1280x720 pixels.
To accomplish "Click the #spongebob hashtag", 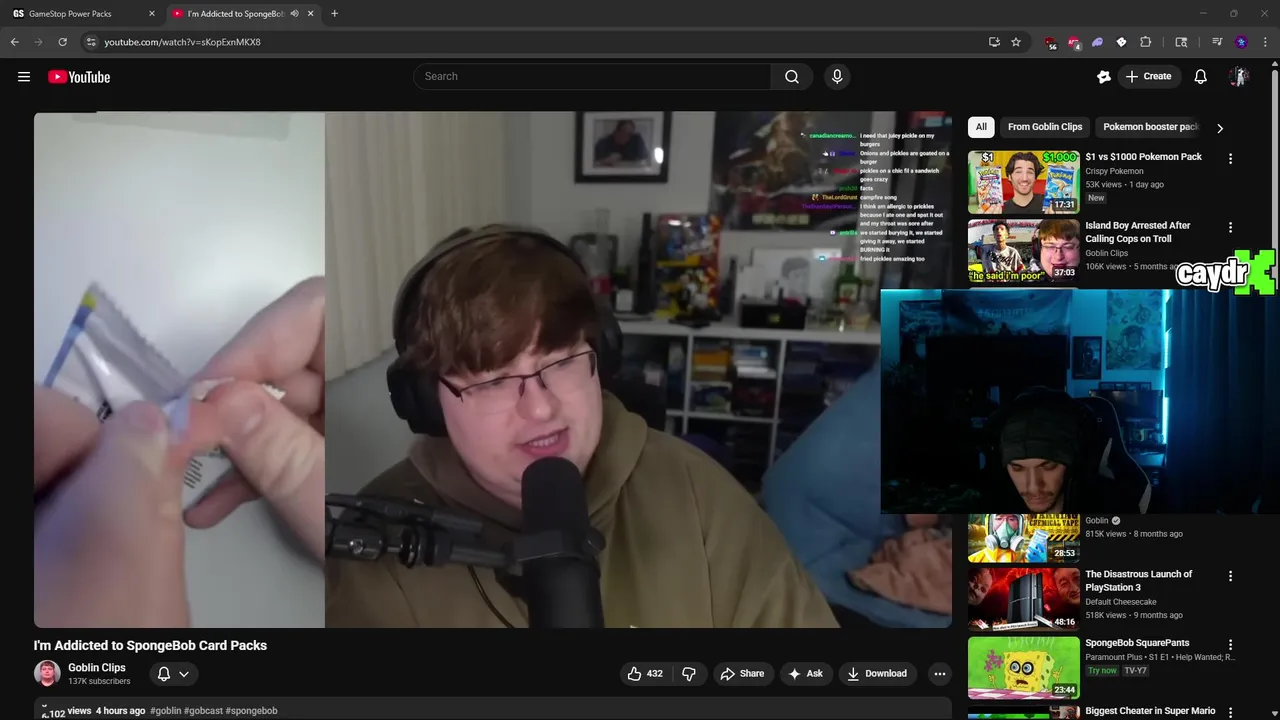I will [252, 711].
